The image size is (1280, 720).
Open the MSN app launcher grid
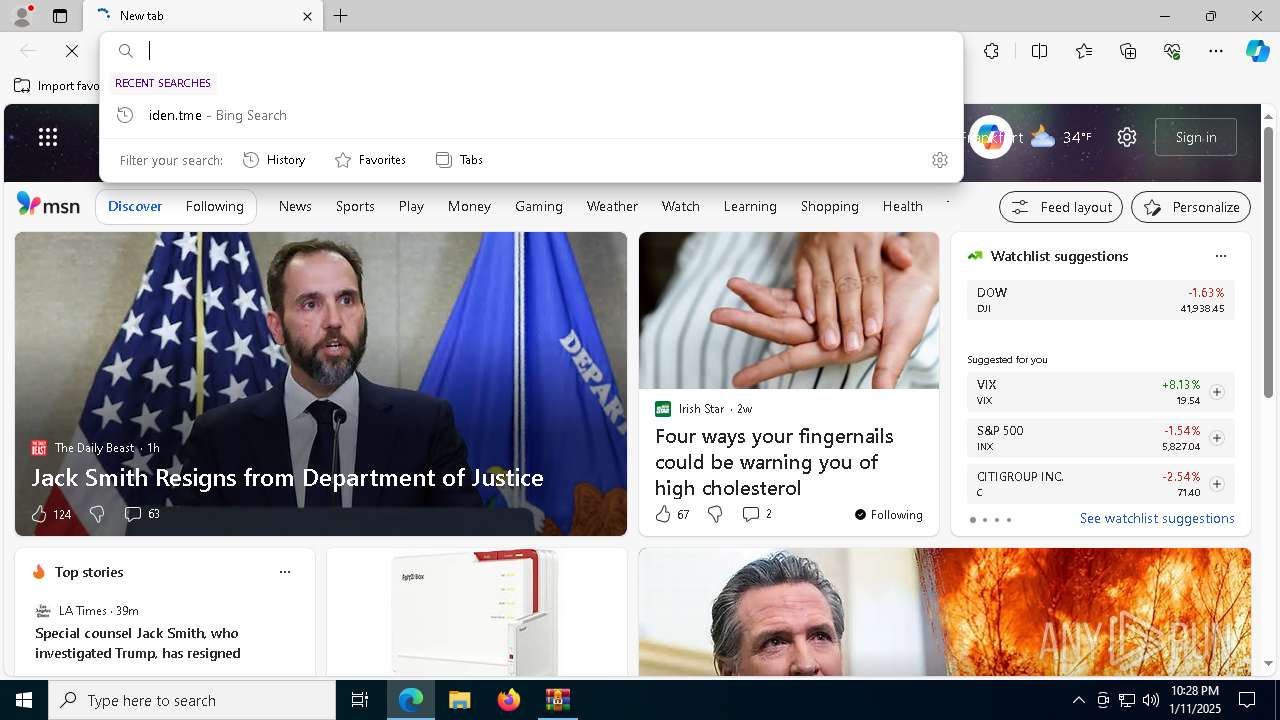click(48, 137)
